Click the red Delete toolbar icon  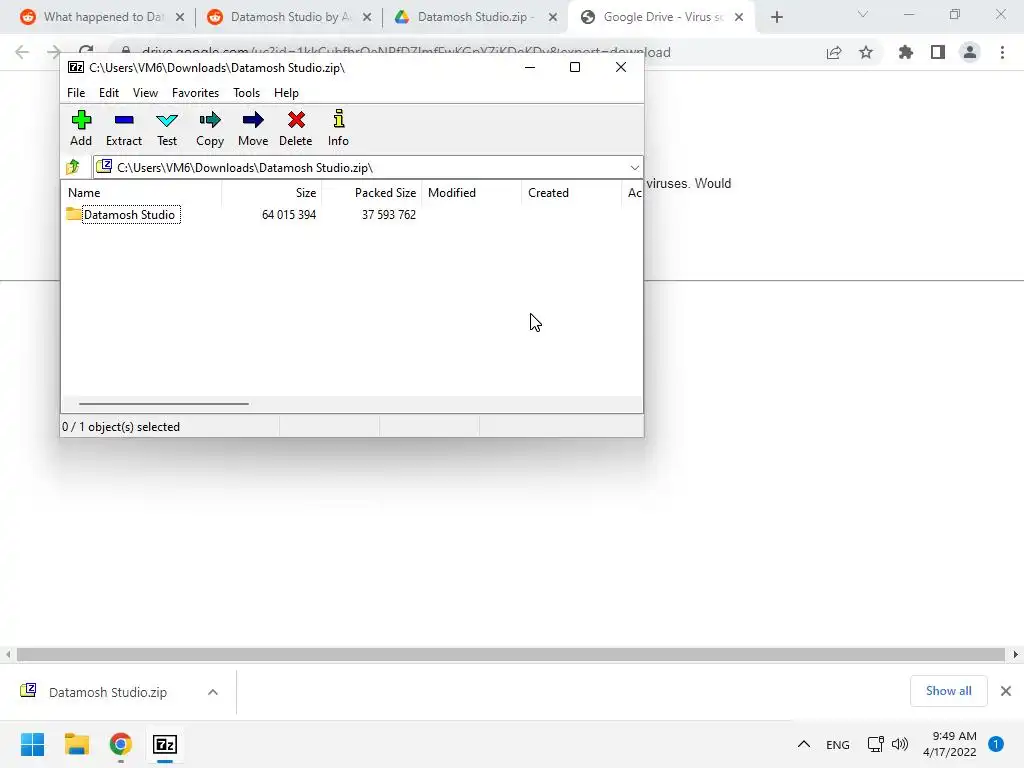pyautogui.click(x=296, y=128)
